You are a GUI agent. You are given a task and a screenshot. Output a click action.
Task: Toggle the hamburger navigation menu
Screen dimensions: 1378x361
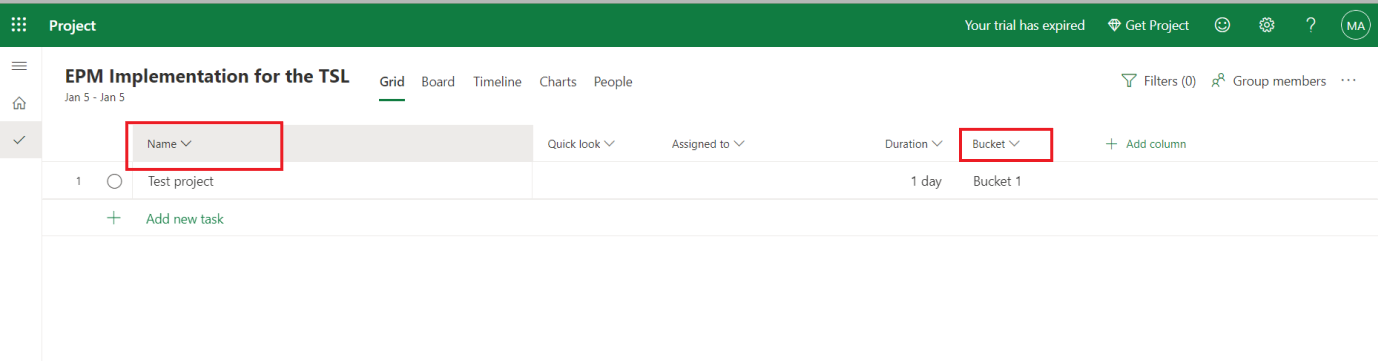click(19, 66)
